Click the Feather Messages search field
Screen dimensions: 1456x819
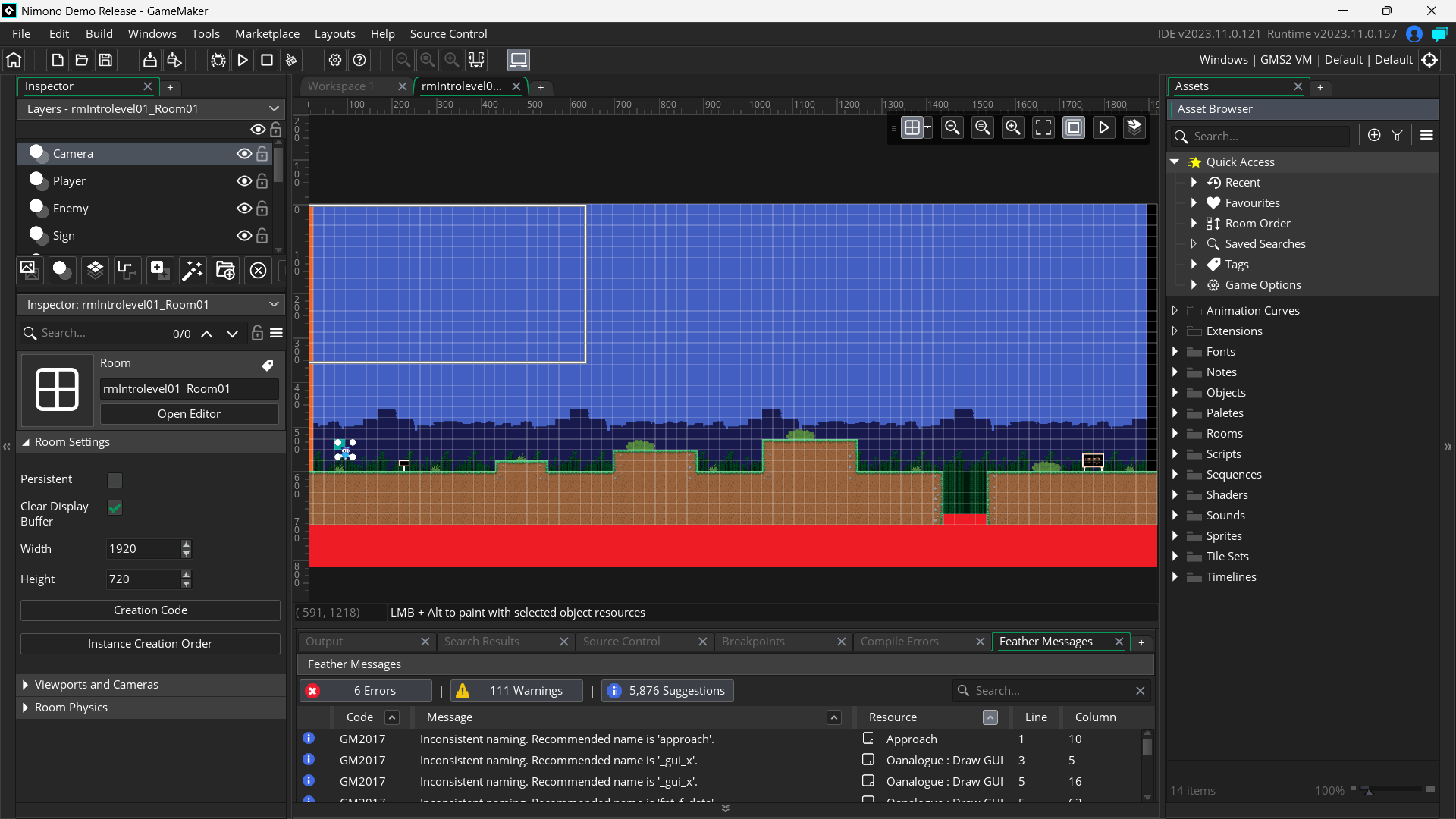(1050, 691)
